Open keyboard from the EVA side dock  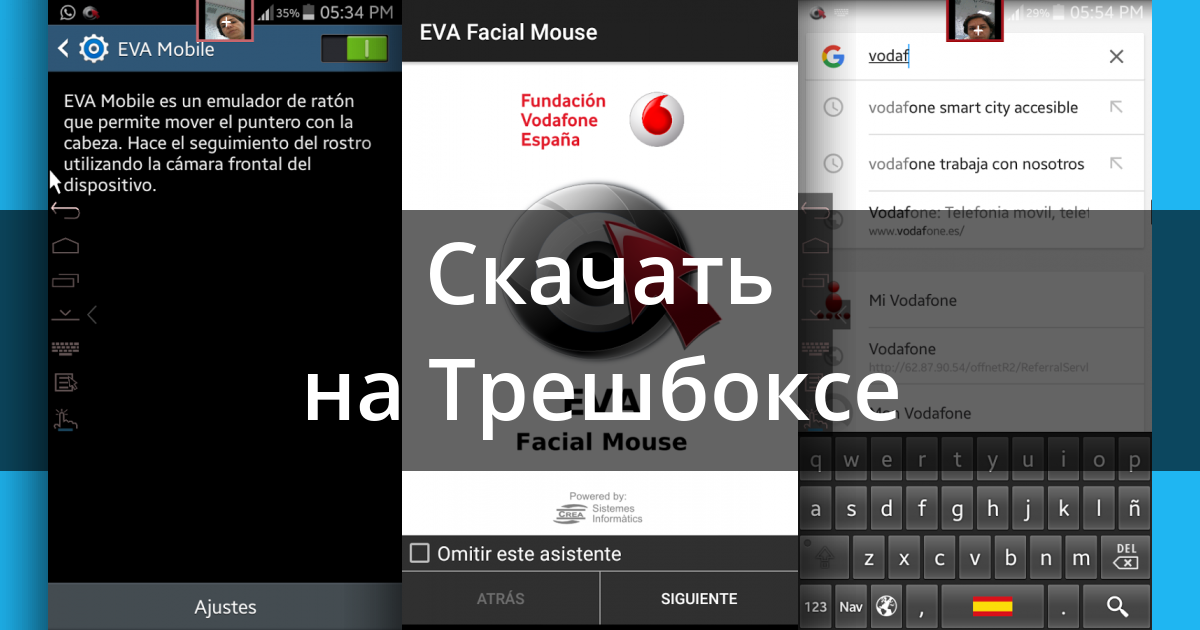pyautogui.click(x=65, y=348)
